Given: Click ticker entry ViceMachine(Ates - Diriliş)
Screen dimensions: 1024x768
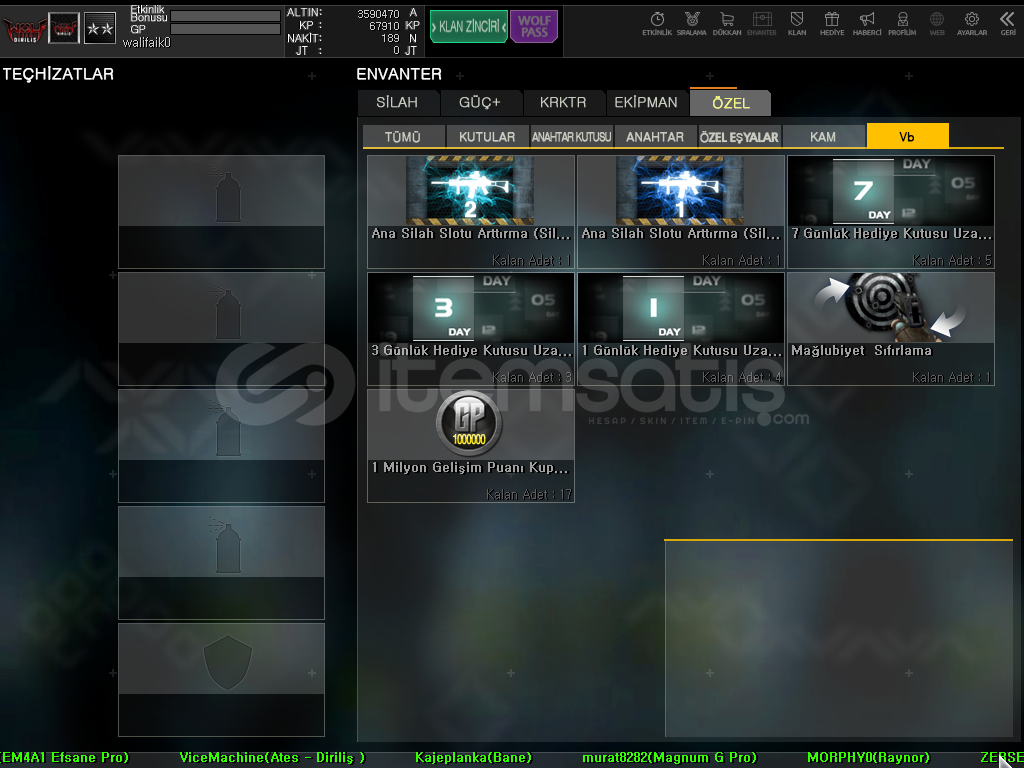Looking at the screenshot, I should [x=272, y=758].
